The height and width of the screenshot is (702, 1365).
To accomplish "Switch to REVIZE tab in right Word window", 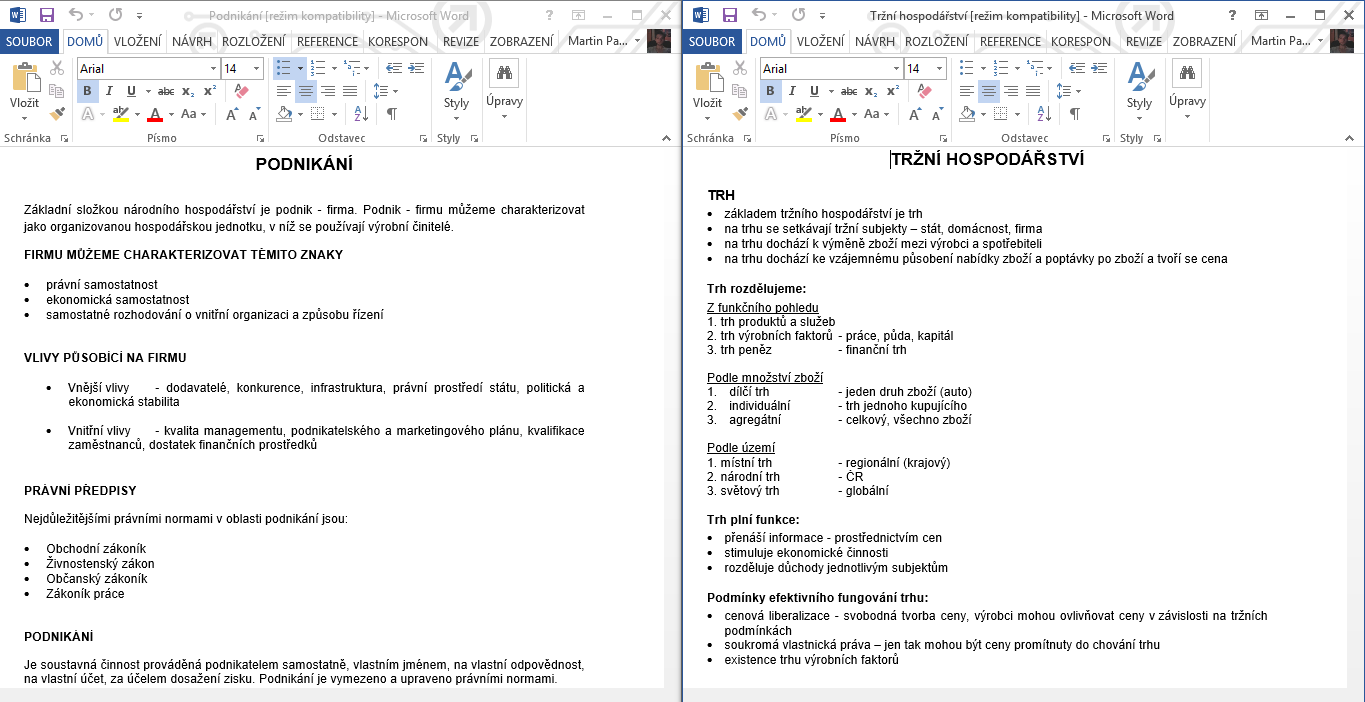I will click(1144, 41).
